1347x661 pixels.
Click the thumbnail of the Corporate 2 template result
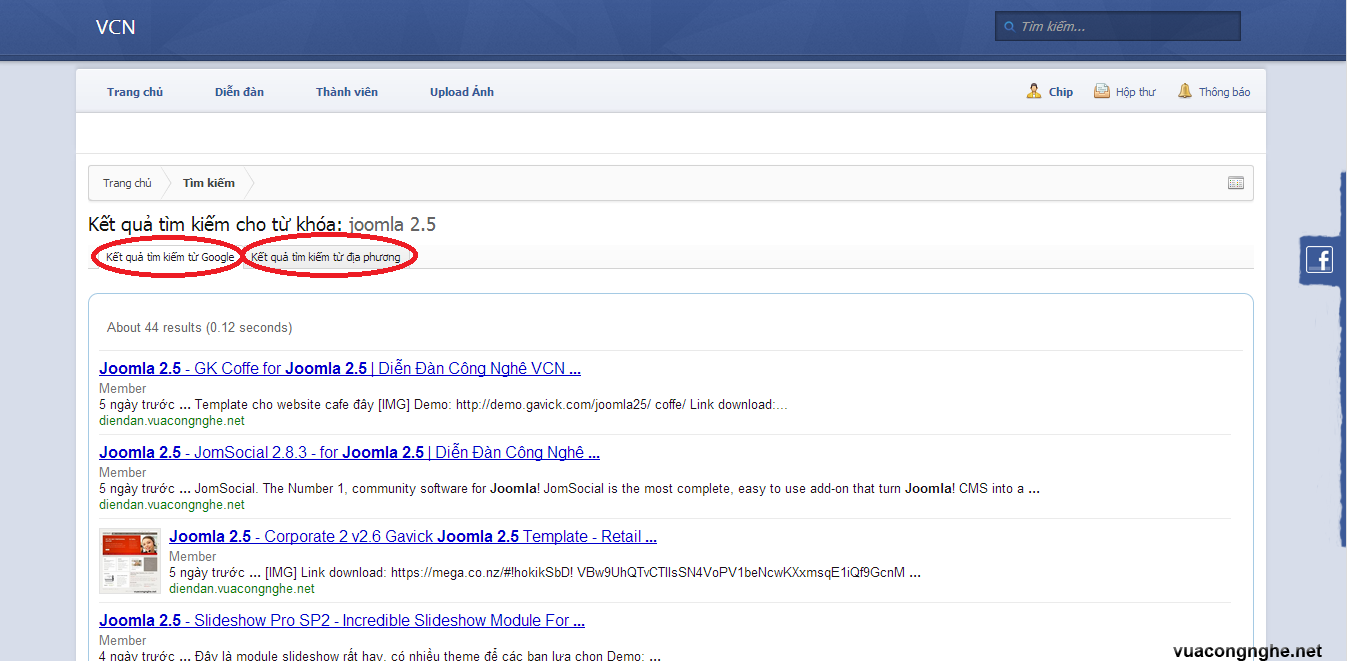pos(130,562)
